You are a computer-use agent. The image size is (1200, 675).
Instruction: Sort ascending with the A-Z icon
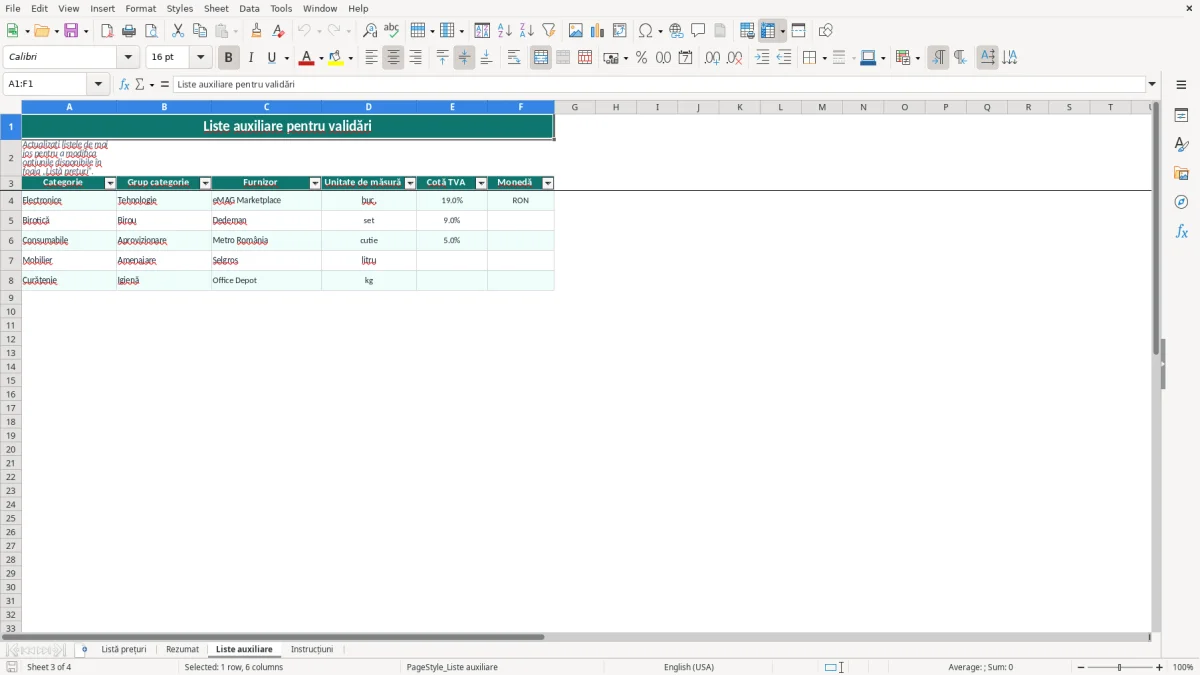coord(505,30)
